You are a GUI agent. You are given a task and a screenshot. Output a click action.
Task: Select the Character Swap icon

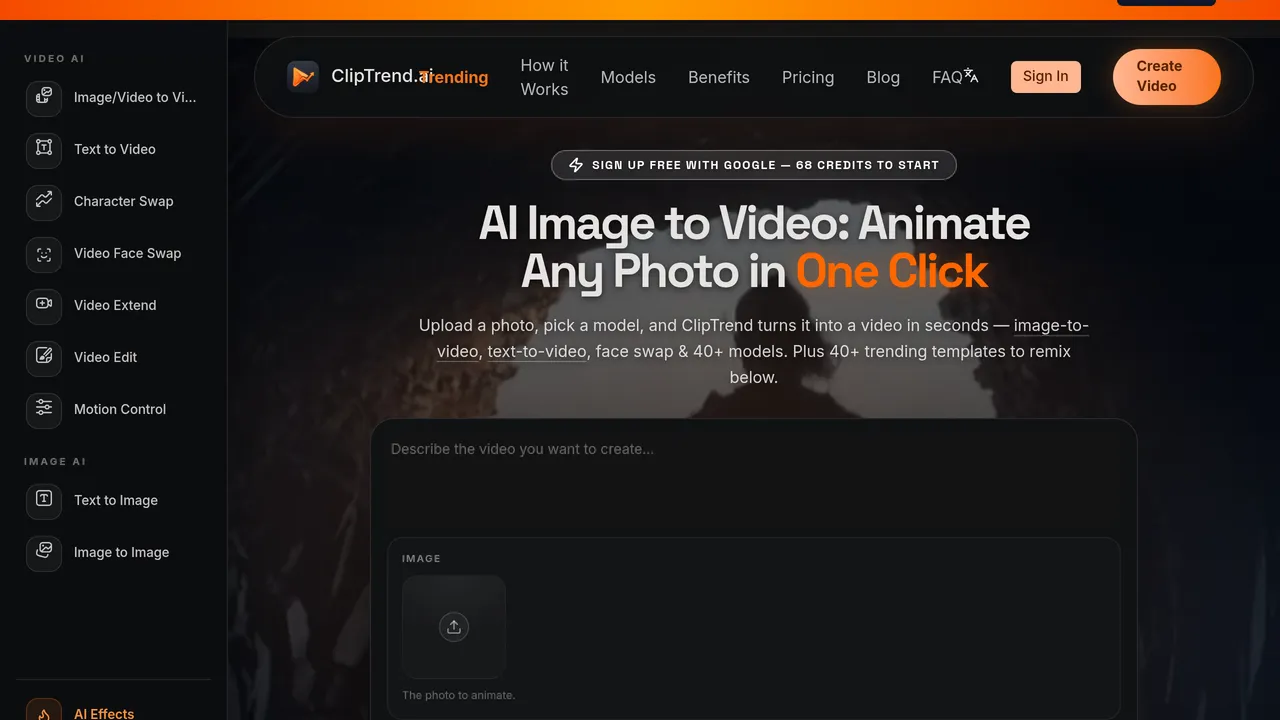coord(44,201)
